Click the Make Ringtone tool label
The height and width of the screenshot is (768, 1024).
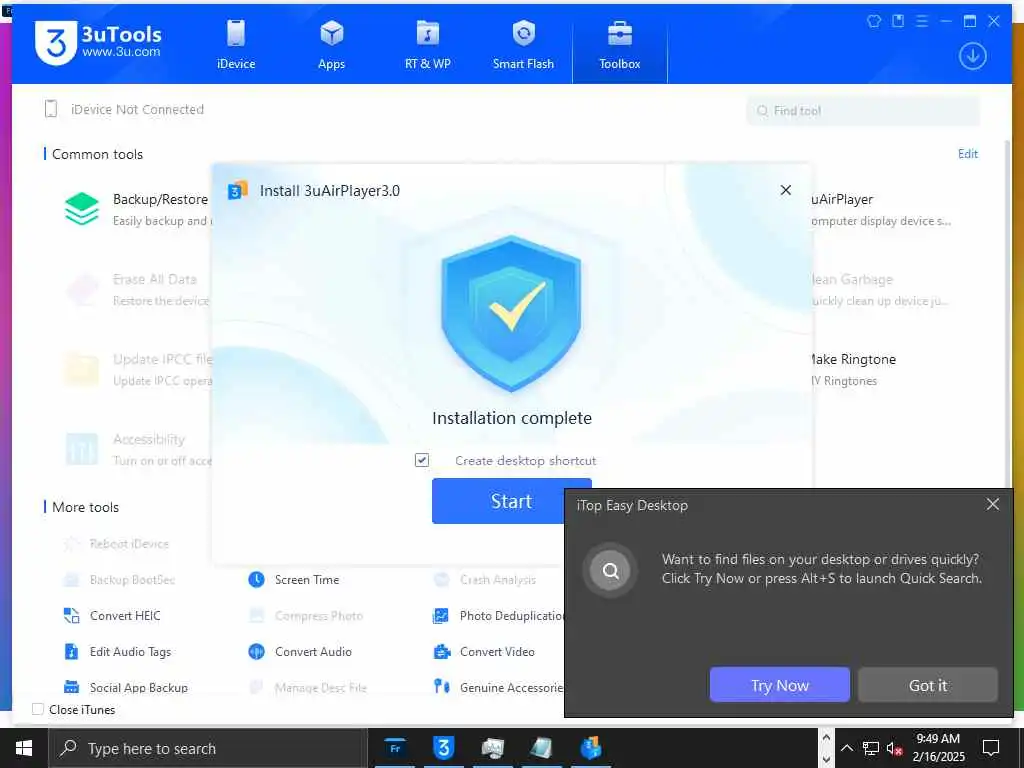click(852, 359)
